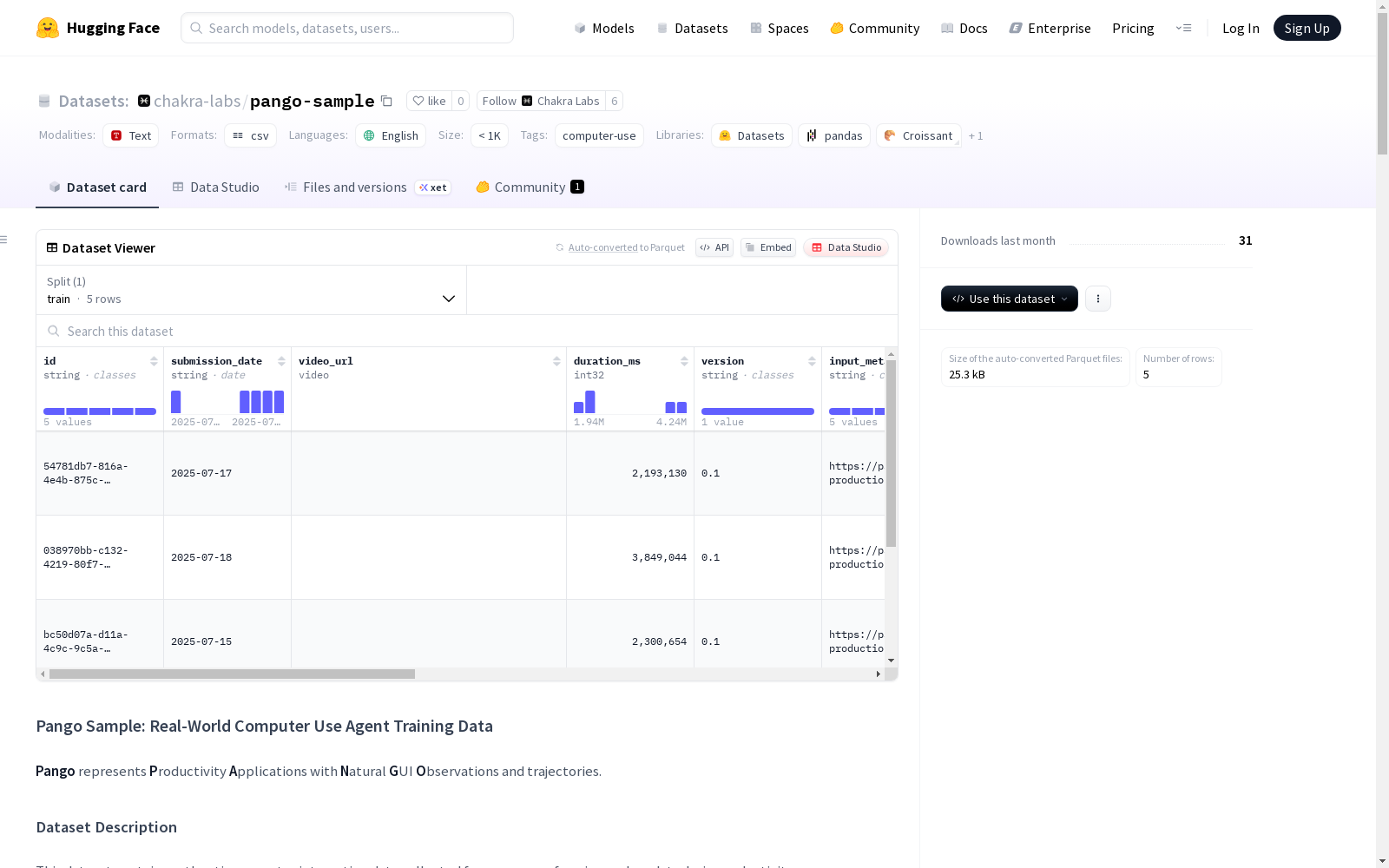The width and height of the screenshot is (1389, 868).
Task: Click the < 1K size tag
Action: point(490,135)
